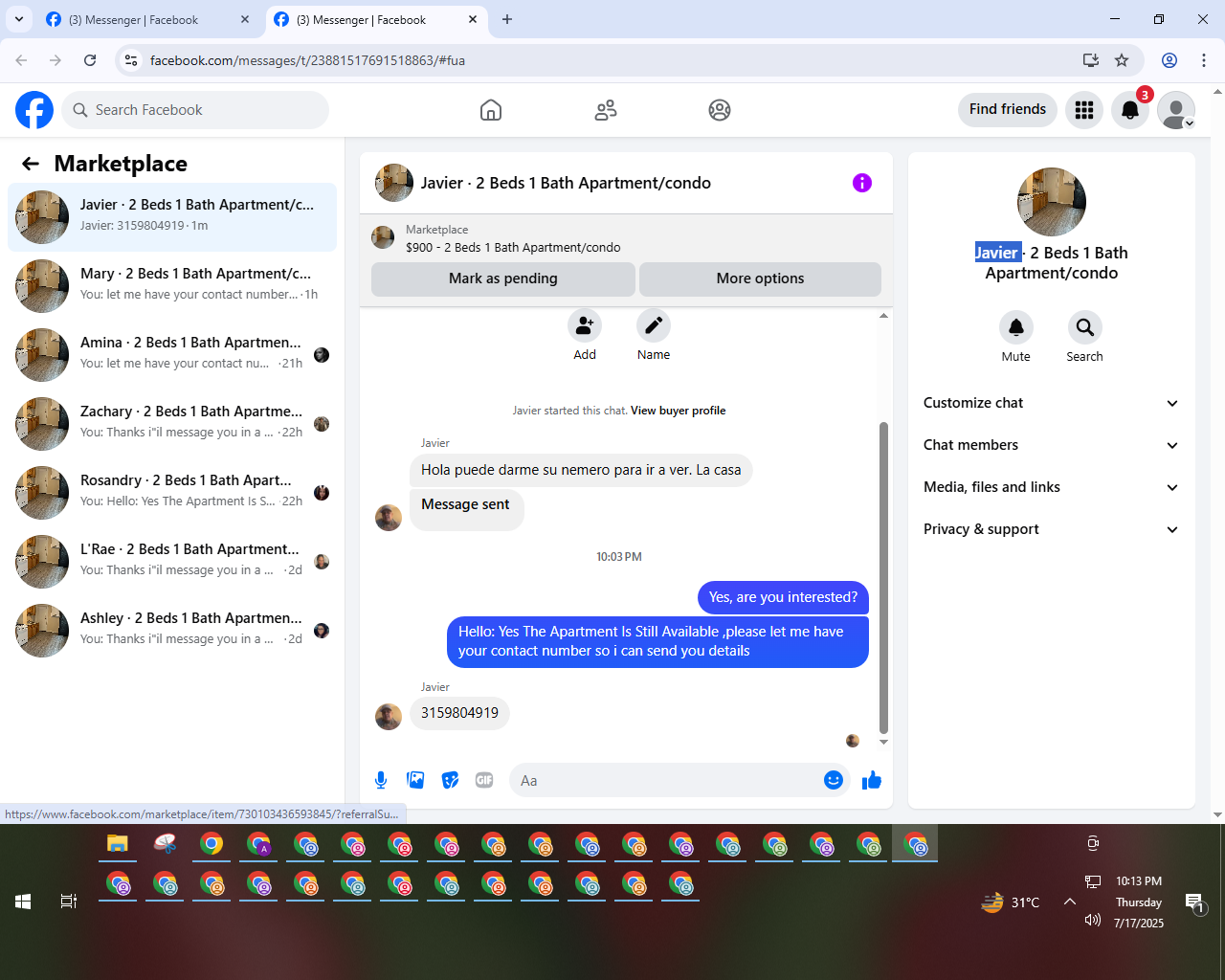The image size is (1225, 980).
Task: Show hidden system tray icons chevron
Action: coord(1070,902)
